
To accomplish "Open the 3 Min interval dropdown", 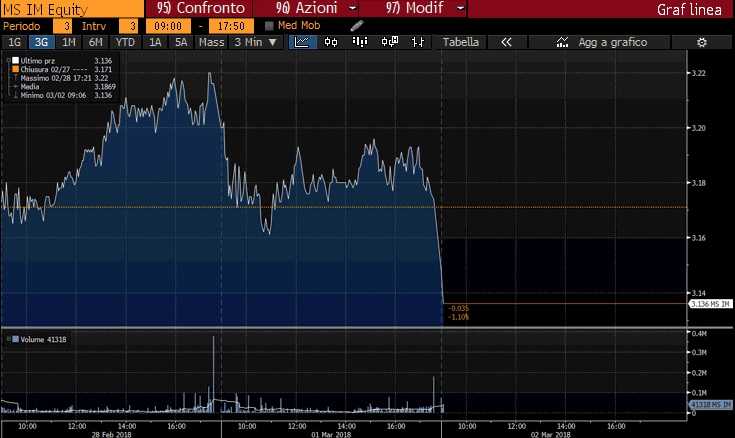I will (x=256, y=42).
